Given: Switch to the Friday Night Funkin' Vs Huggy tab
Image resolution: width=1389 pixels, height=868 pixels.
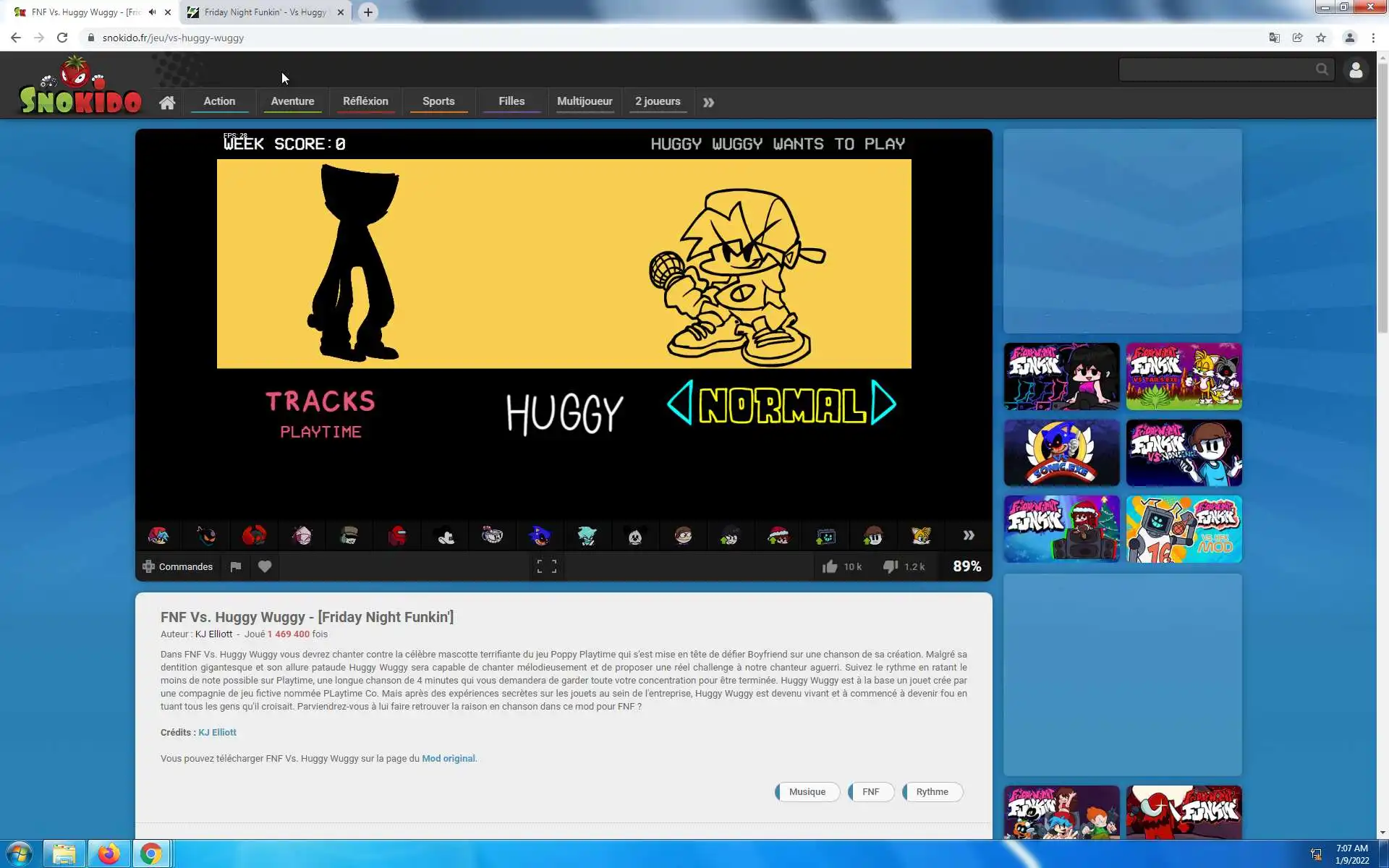Looking at the screenshot, I should tap(265, 12).
